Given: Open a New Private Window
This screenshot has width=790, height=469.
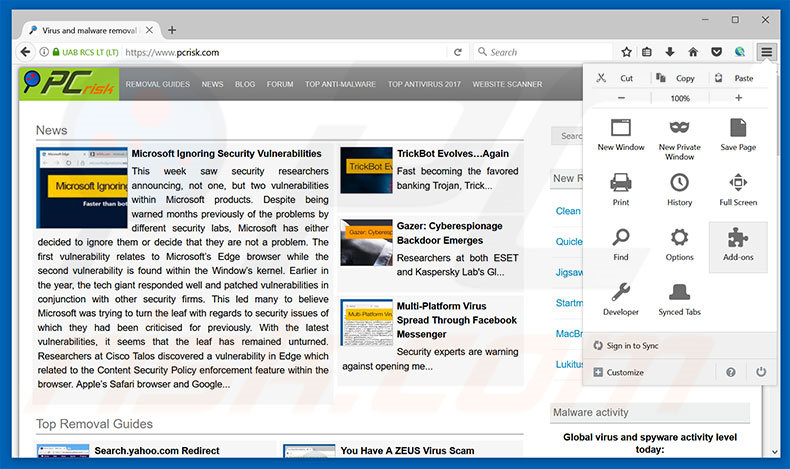Looking at the screenshot, I should click(x=679, y=140).
